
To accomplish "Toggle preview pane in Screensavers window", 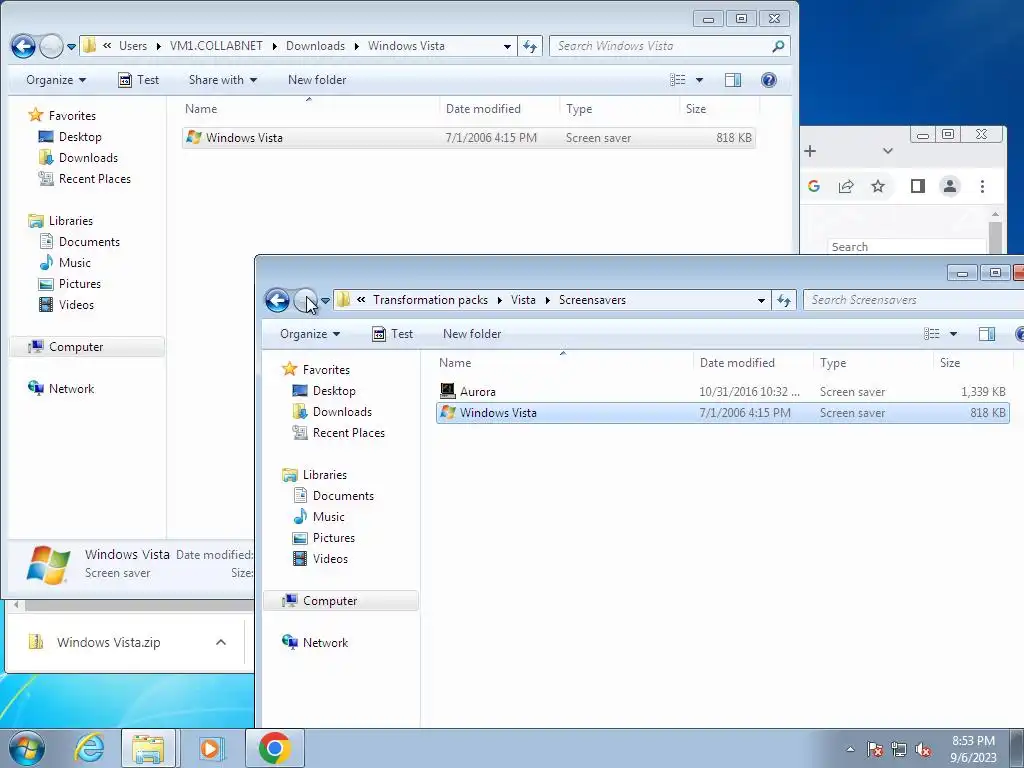I will point(987,334).
